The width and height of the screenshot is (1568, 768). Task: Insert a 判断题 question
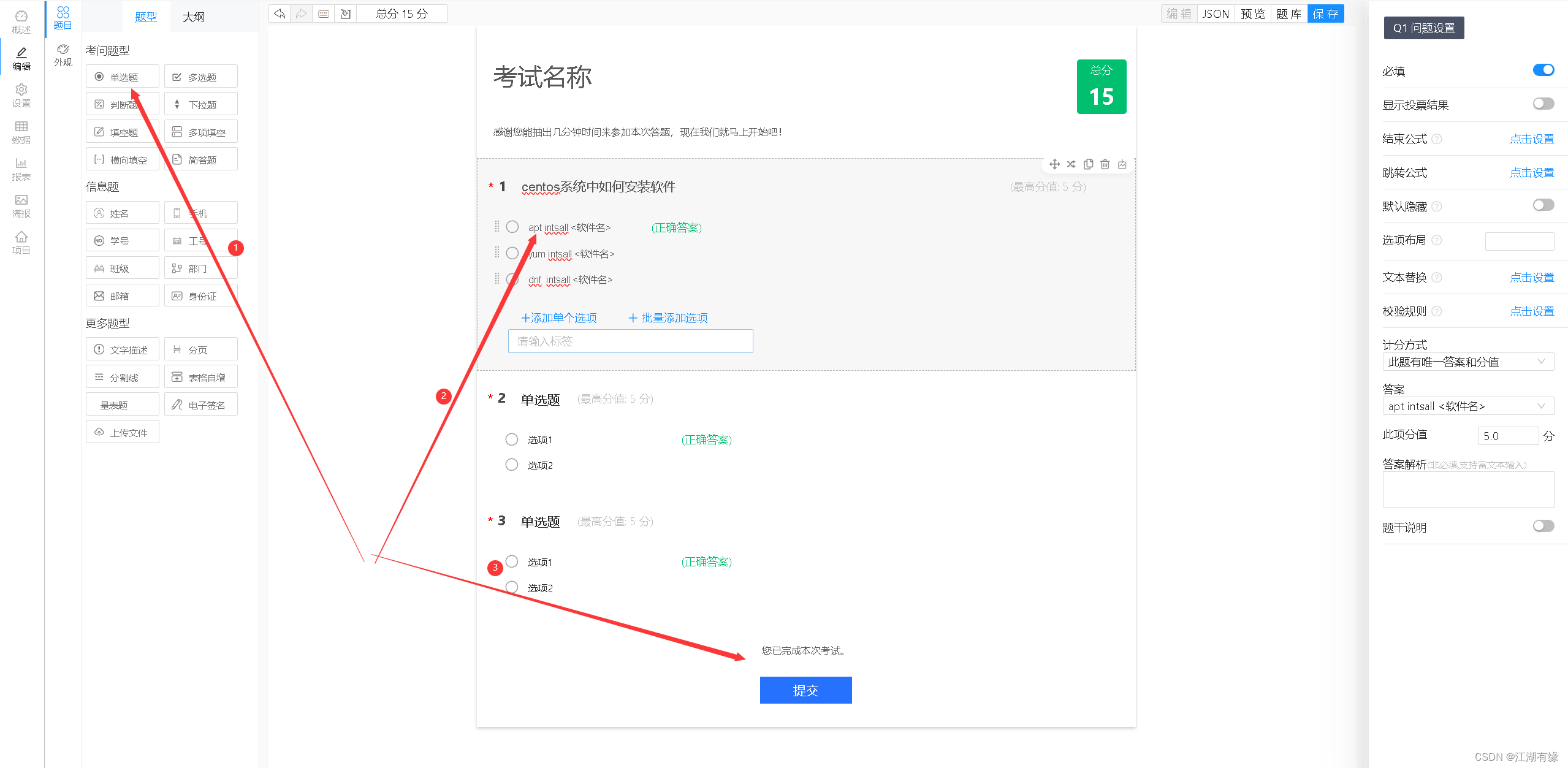(x=122, y=103)
